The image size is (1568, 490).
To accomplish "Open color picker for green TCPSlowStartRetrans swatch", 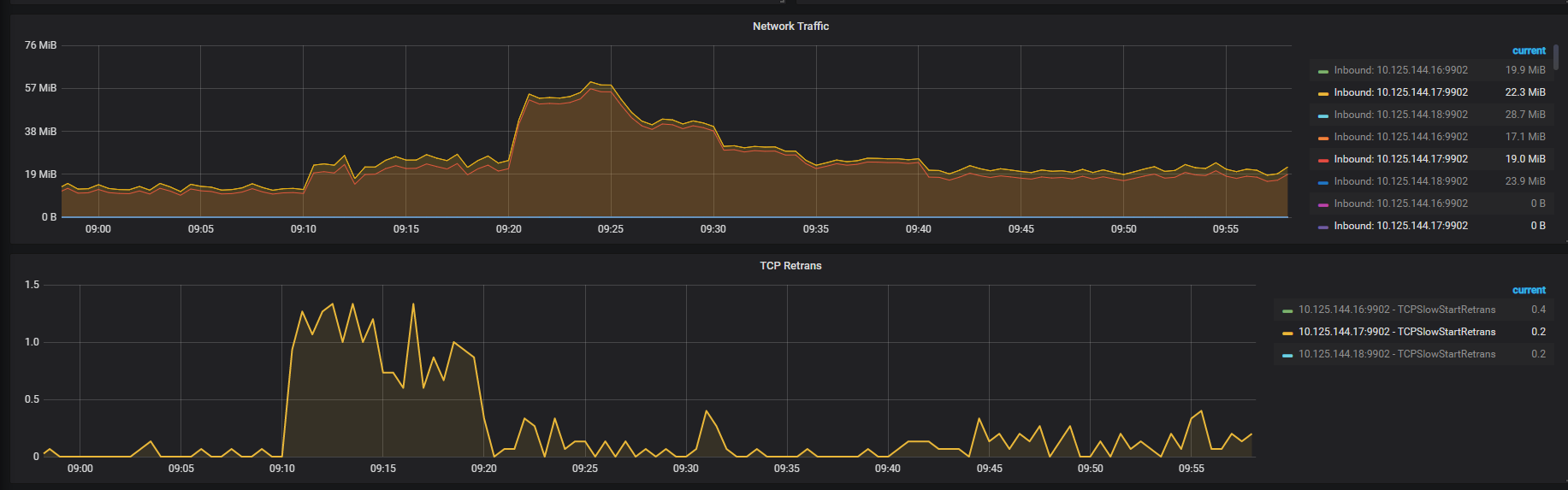I will click(x=1287, y=310).
